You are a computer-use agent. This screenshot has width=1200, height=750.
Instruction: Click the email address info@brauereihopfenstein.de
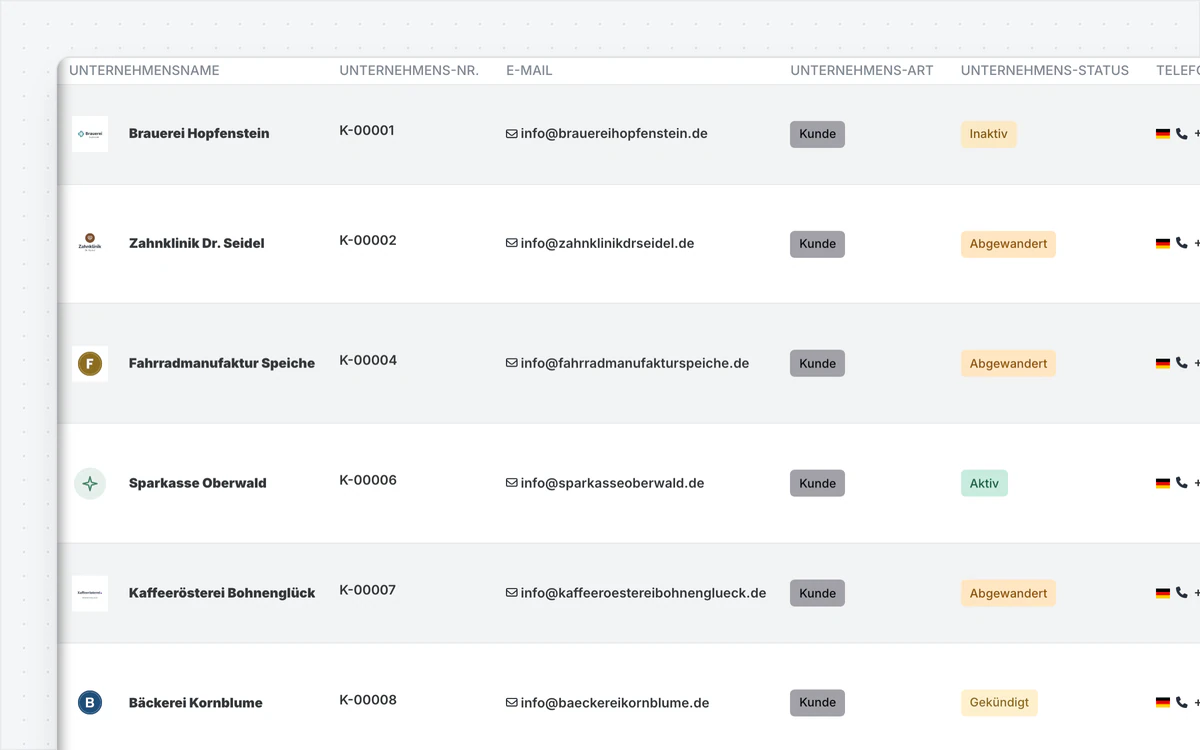614,134
